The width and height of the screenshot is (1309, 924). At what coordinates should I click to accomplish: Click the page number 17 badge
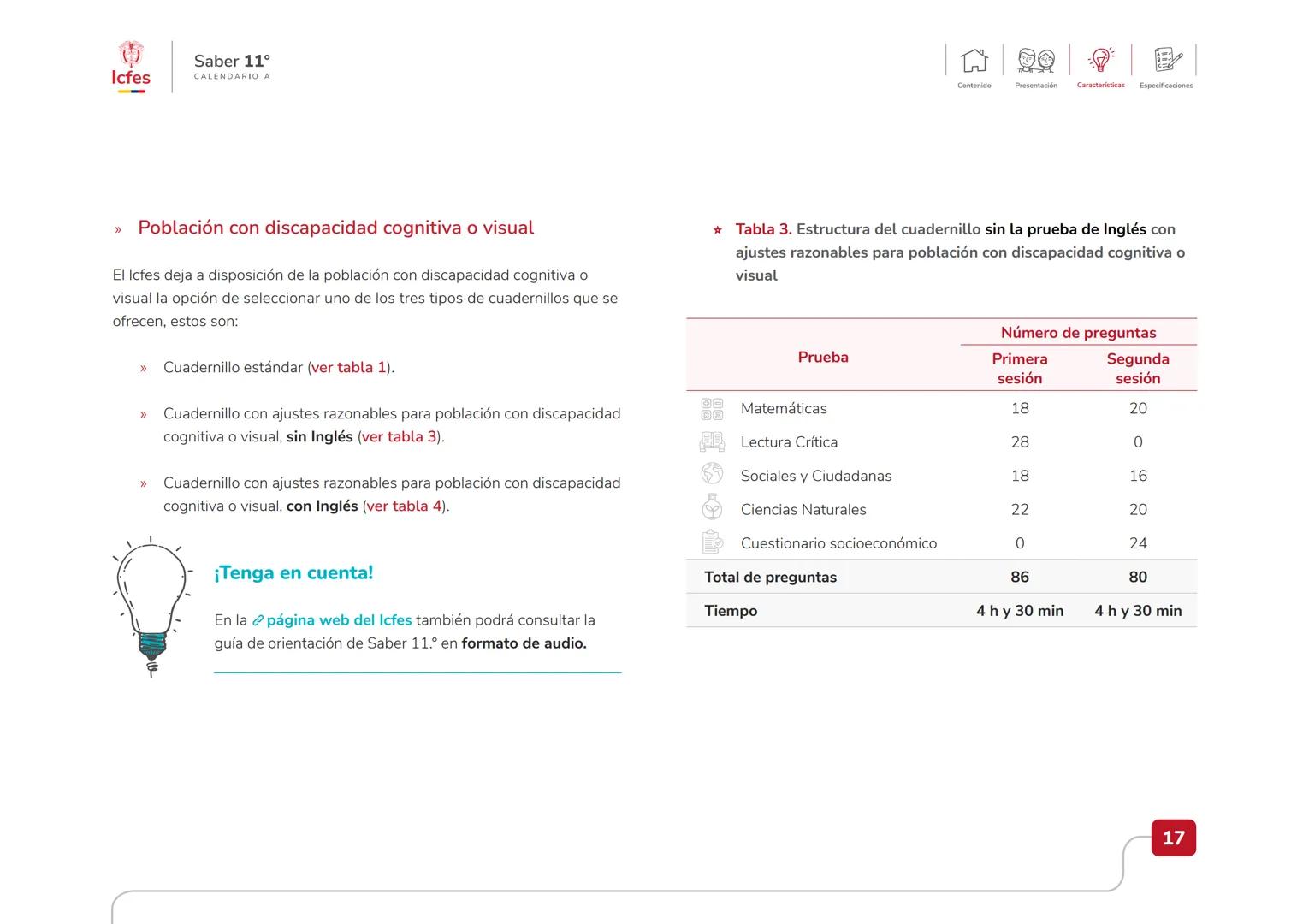[x=1173, y=838]
